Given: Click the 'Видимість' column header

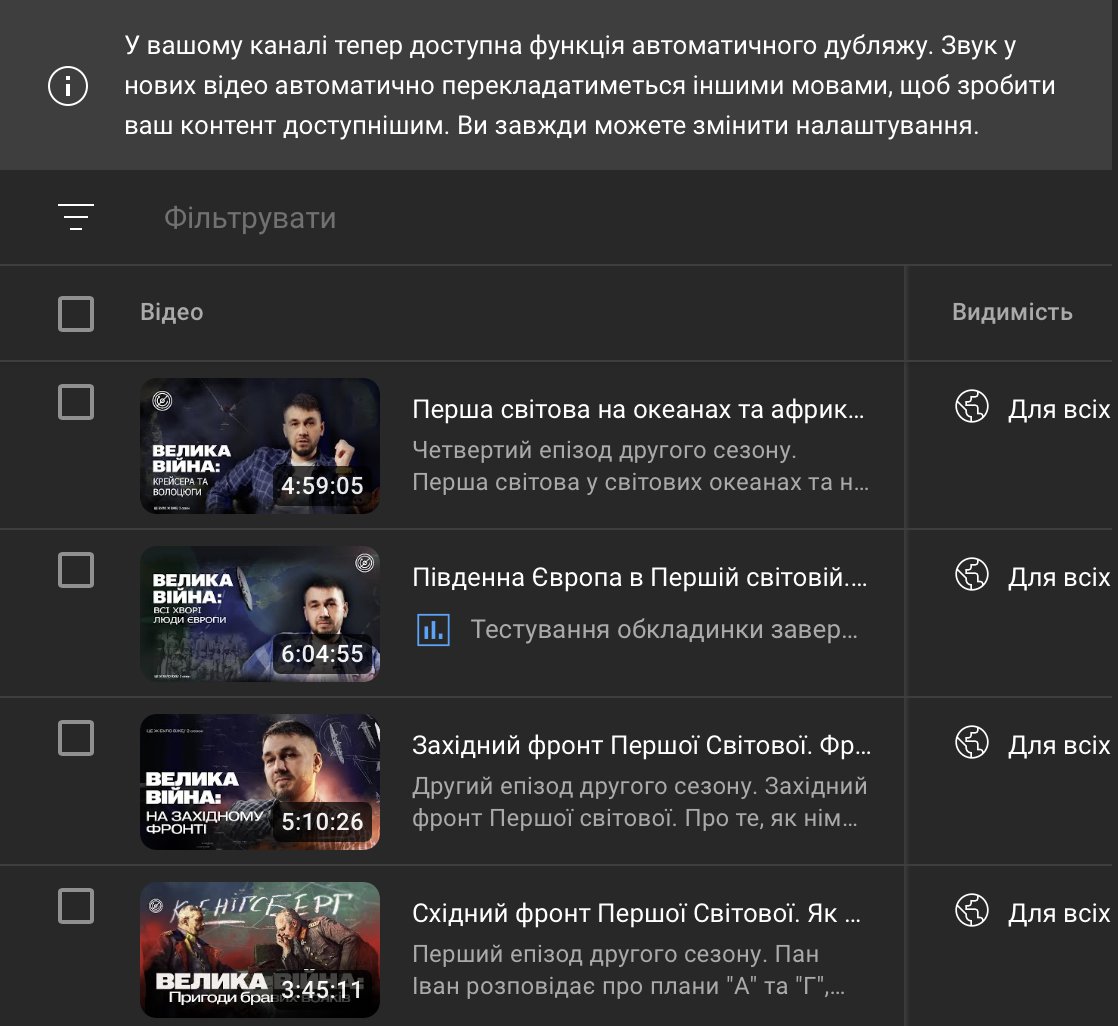Looking at the screenshot, I should tap(1014, 312).
